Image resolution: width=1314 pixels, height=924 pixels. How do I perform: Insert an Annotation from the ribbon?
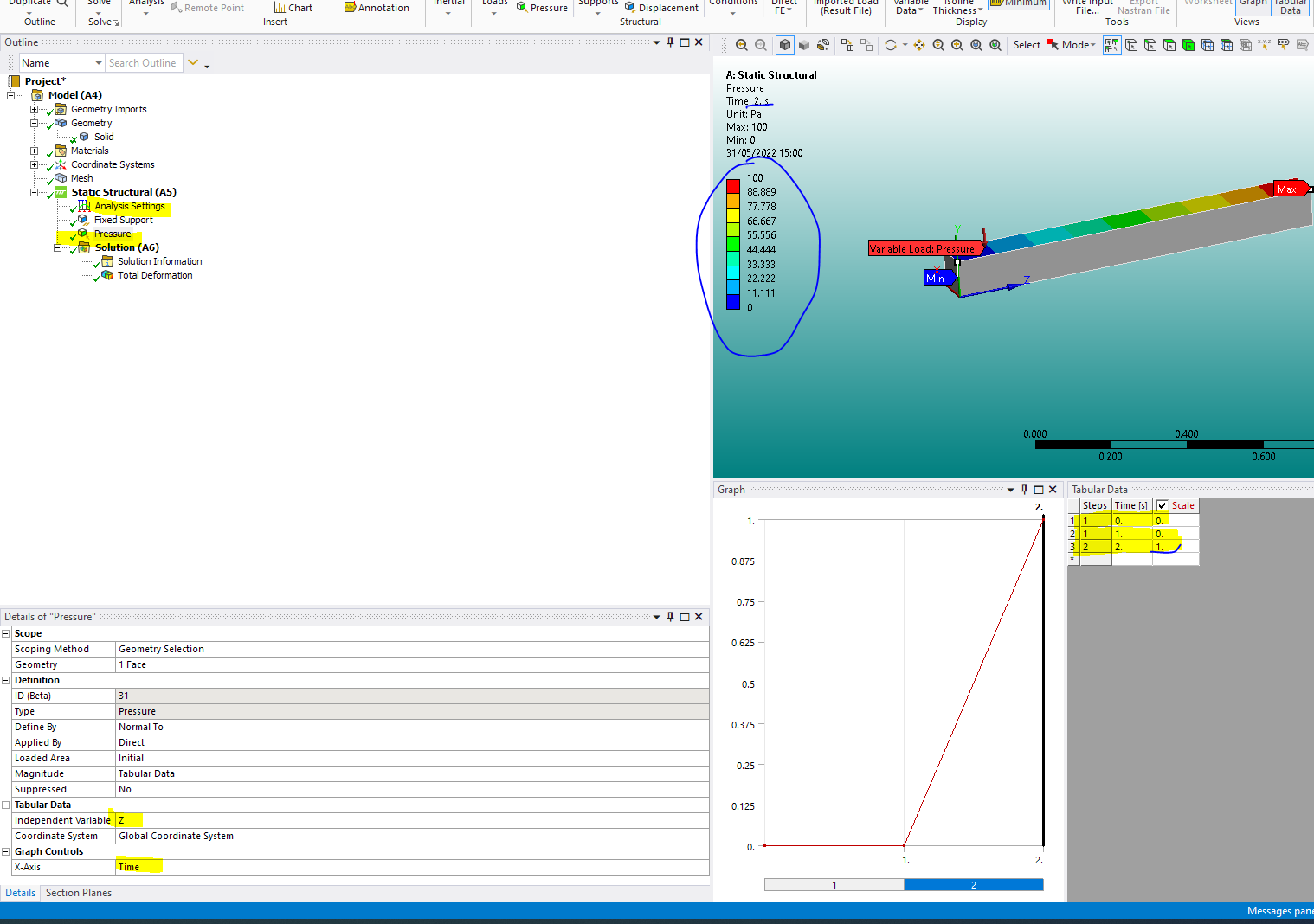(x=377, y=8)
